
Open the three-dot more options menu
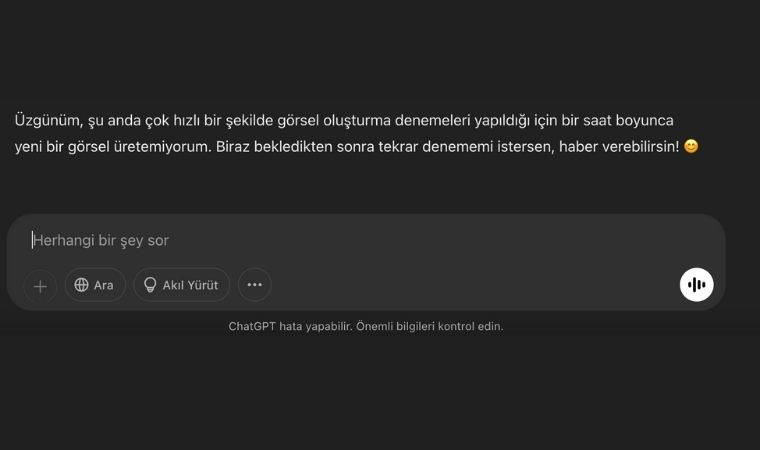[254, 285]
